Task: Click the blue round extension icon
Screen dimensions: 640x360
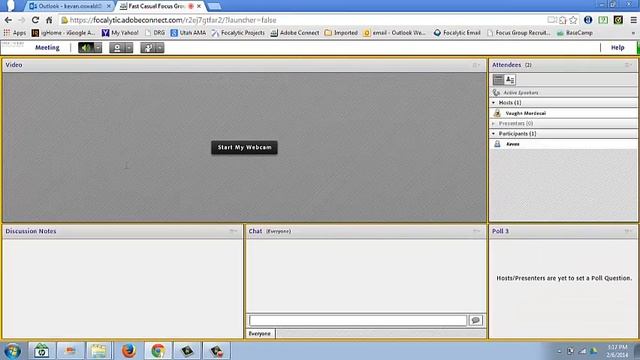Action: click(x=588, y=20)
